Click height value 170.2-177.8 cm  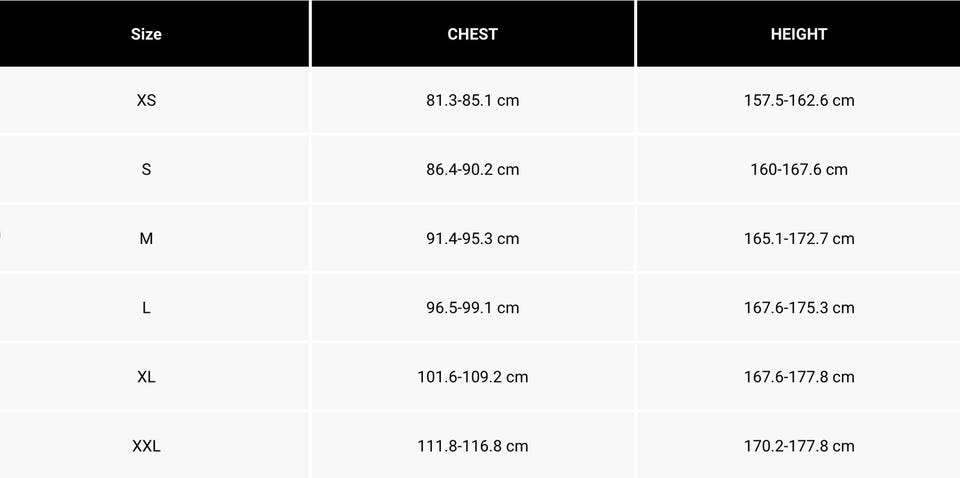click(x=799, y=446)
